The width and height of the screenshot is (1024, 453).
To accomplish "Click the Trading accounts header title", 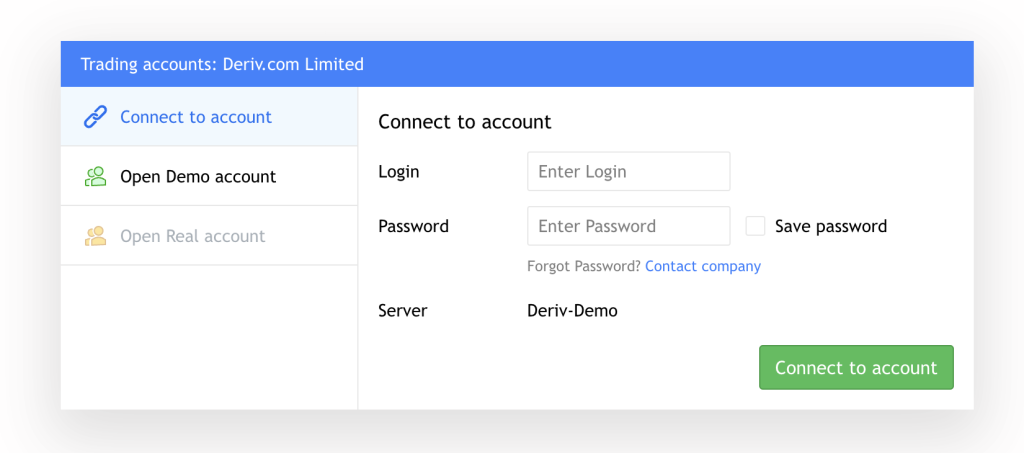I will click(222, 64).
